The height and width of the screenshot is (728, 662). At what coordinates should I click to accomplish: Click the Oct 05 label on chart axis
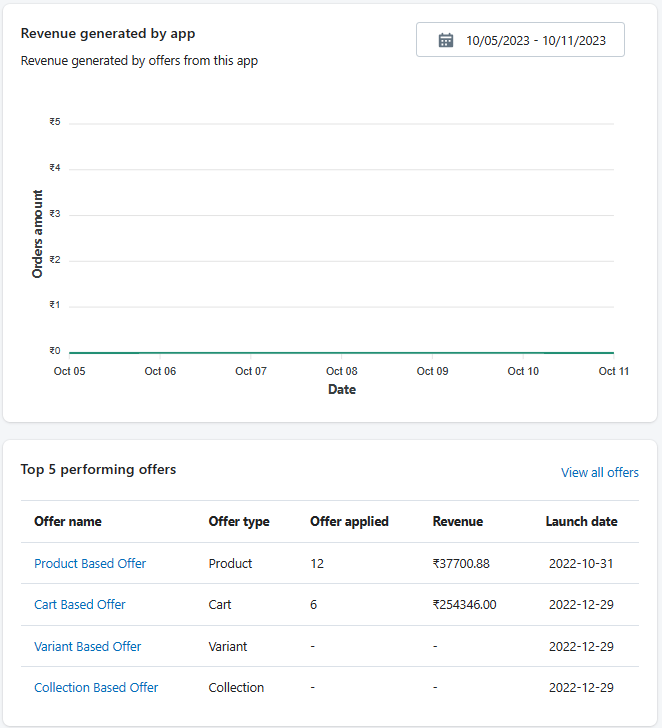pos(69,371)
